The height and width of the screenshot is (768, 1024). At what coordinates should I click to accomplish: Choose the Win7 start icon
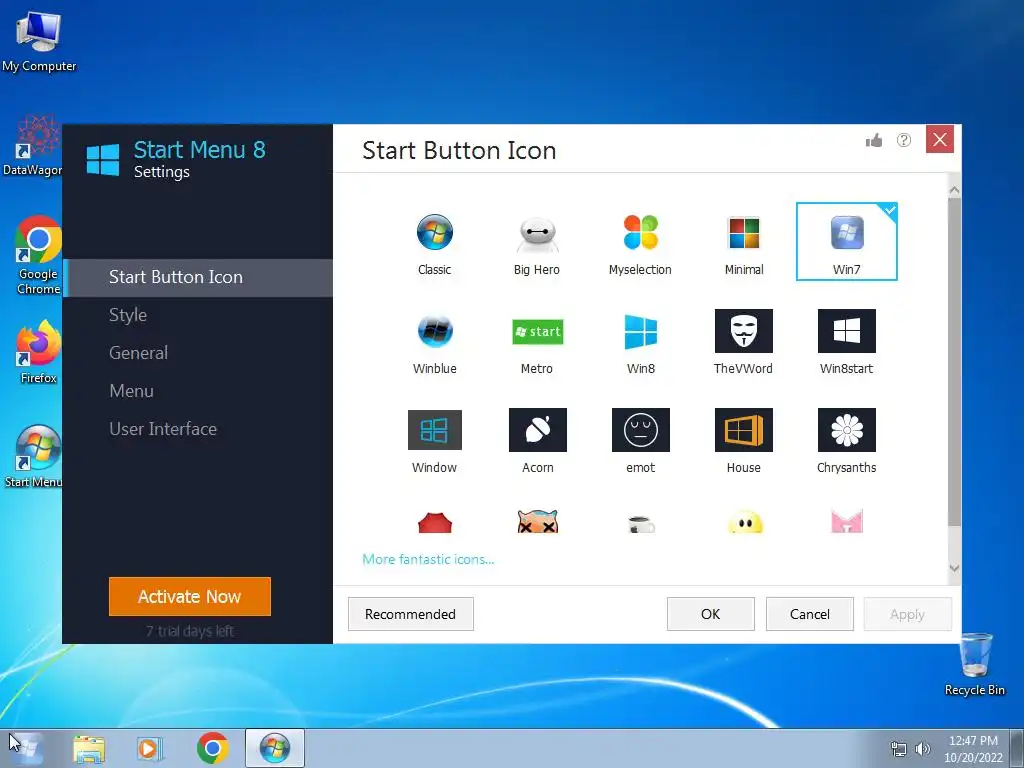(846, 242)
